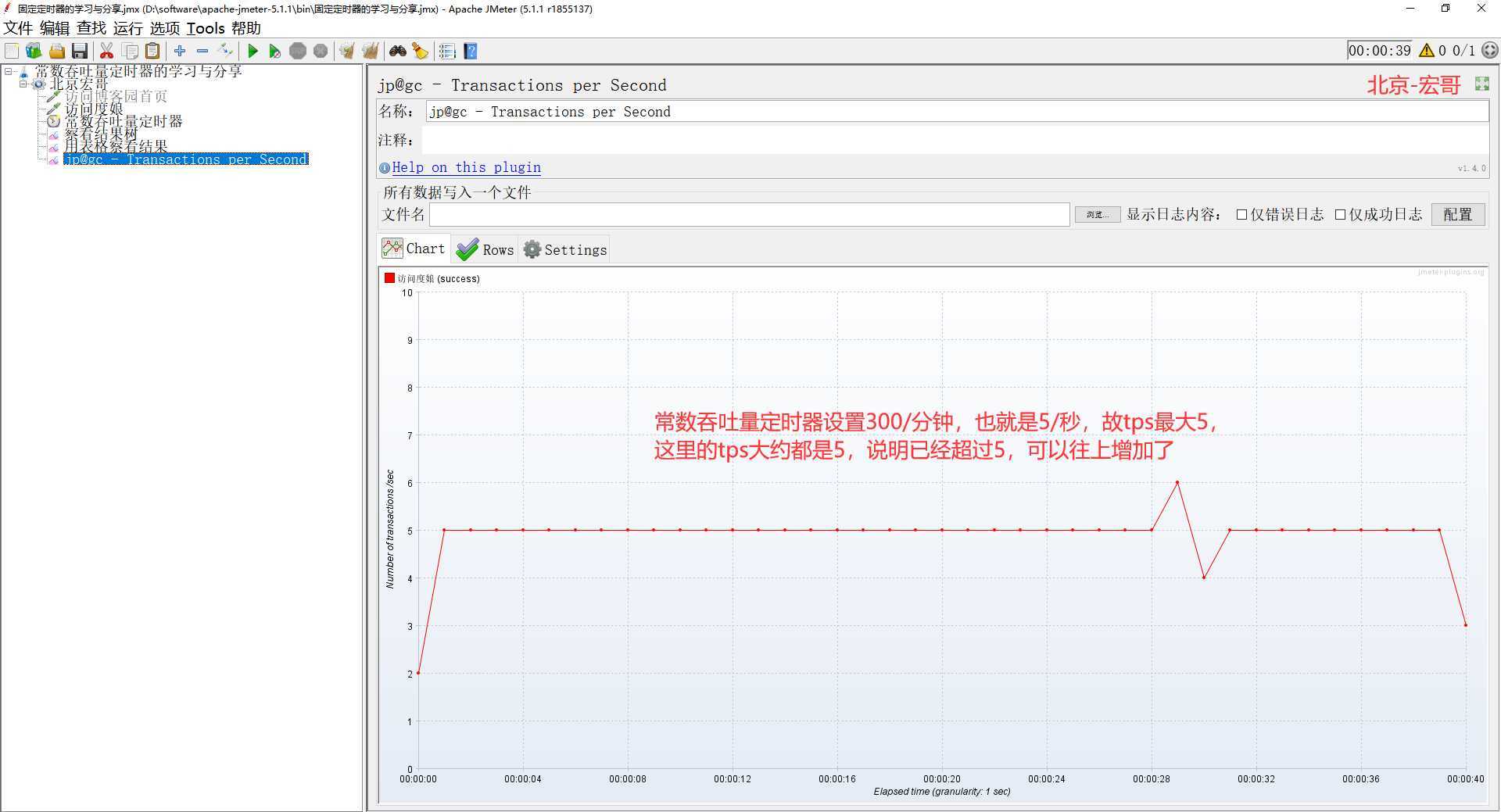Switch to the Chart tab
The width and height of the screenshot is (1501, 812).
(414, 249)
